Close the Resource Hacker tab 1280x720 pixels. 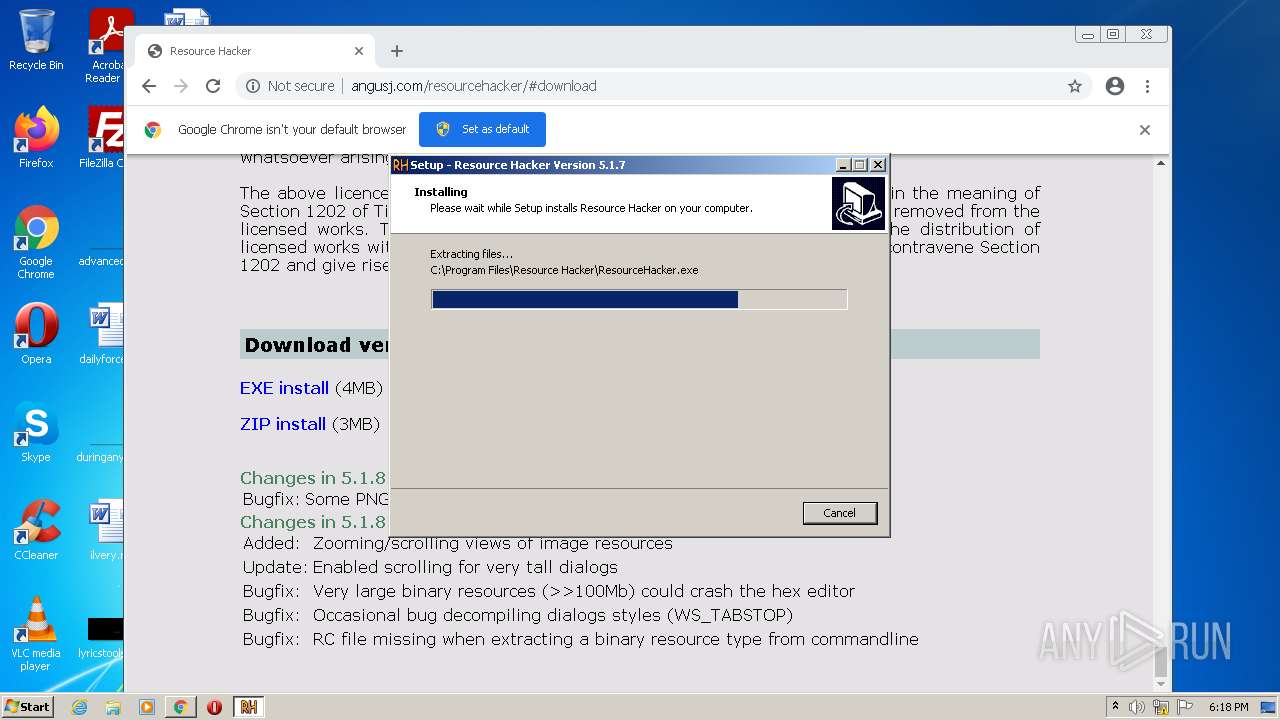point(359,51)
